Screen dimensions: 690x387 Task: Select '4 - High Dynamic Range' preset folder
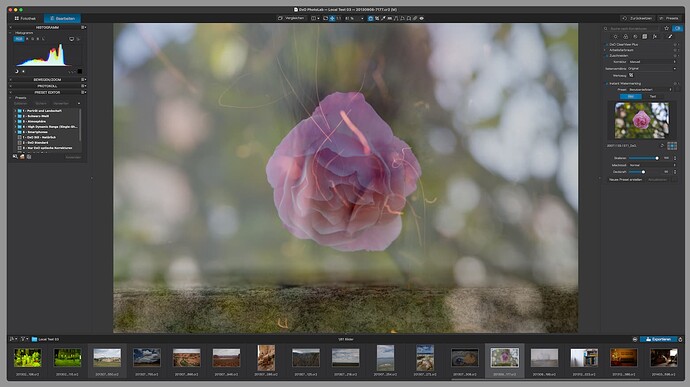pos(49,127)
